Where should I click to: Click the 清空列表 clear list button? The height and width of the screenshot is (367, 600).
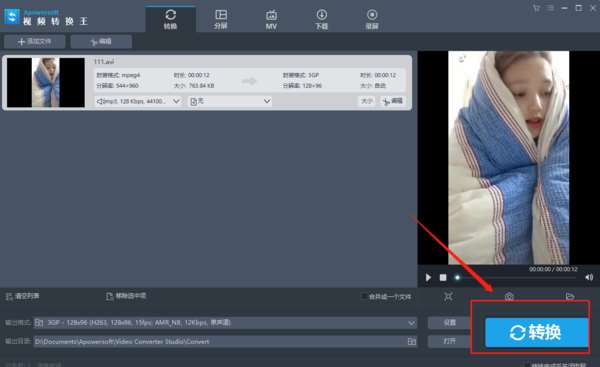(22, 296)
